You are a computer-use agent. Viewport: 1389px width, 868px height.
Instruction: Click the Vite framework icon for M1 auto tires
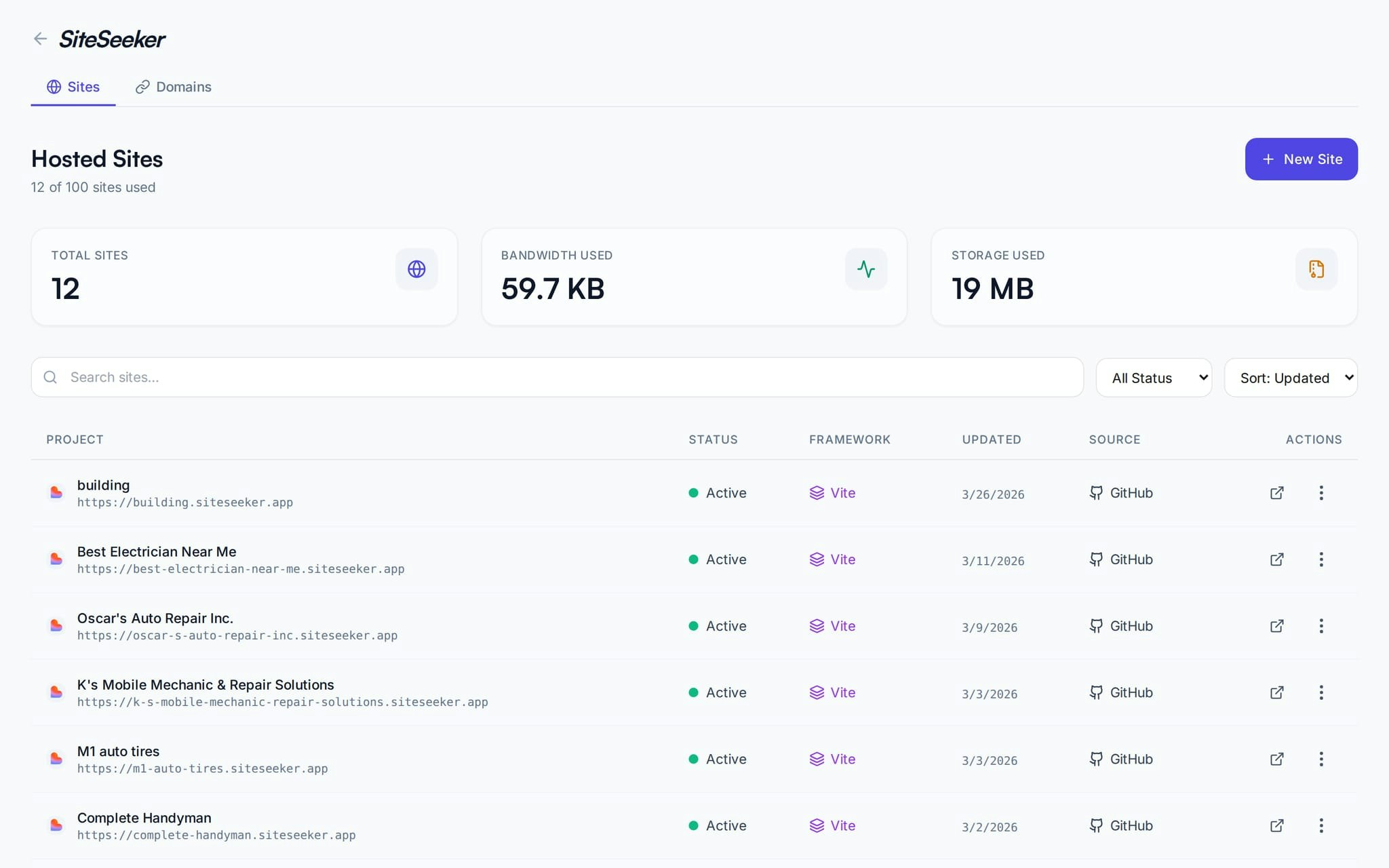point(816,759)
